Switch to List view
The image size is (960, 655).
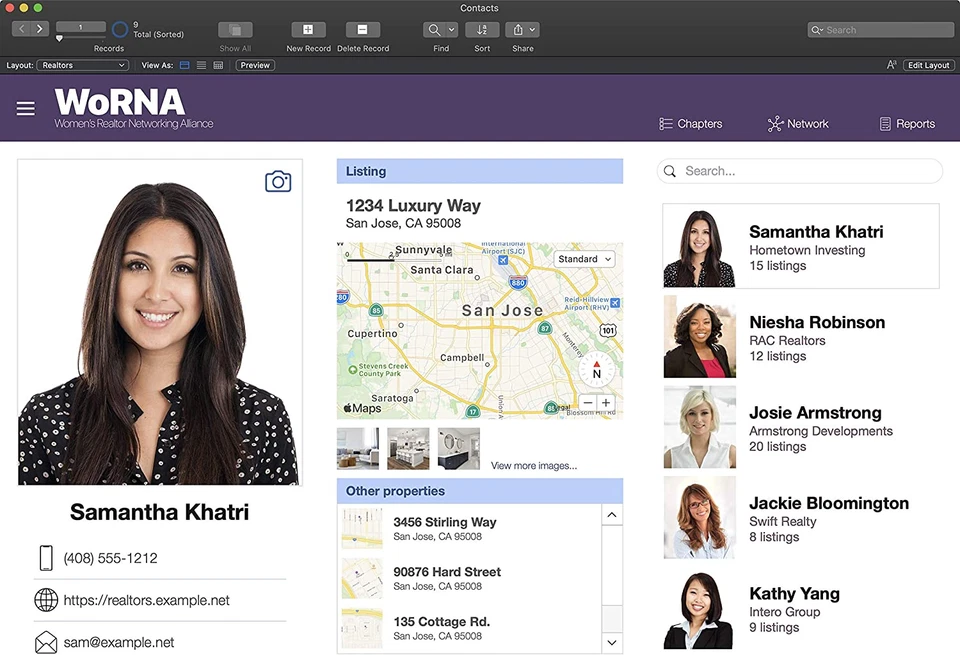[x=201, y=65]
